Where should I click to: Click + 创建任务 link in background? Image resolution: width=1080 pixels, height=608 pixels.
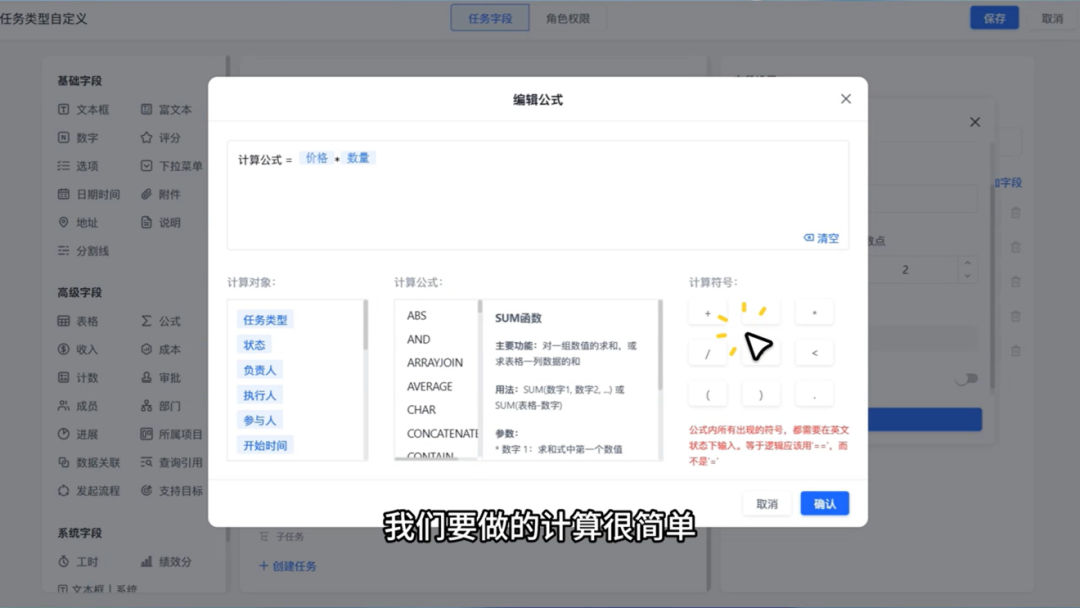click(x=287, y=566)
